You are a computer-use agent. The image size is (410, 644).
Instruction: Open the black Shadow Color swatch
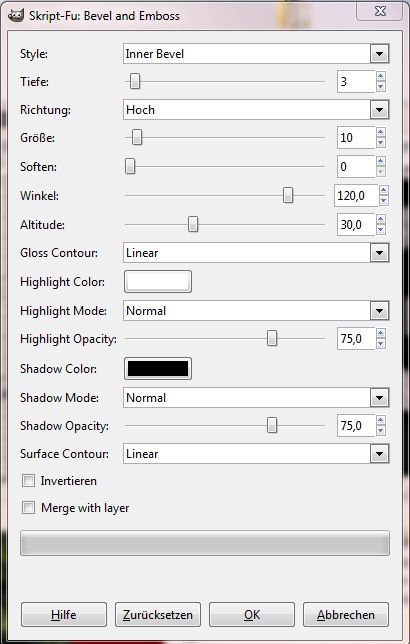(x=158, y=368)
